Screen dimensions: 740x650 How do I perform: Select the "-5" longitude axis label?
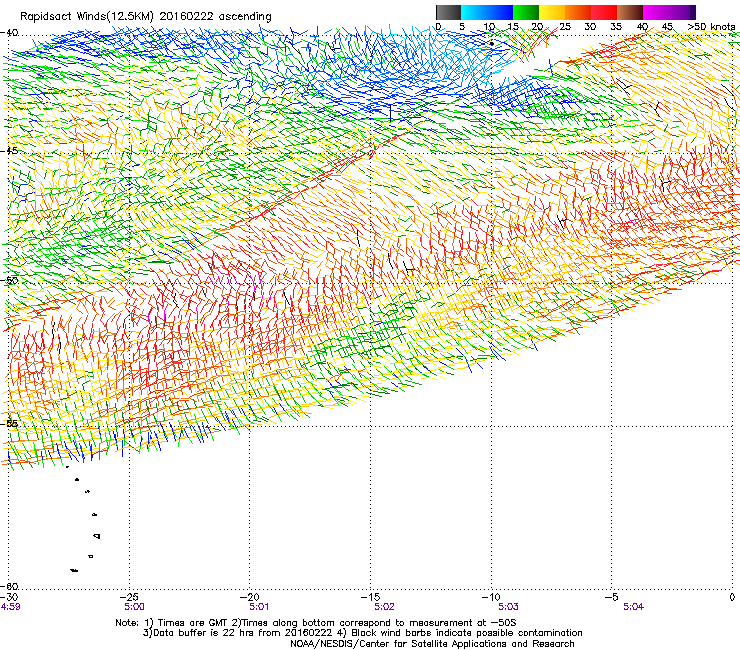pyautogui.click(x=611, y=597)
